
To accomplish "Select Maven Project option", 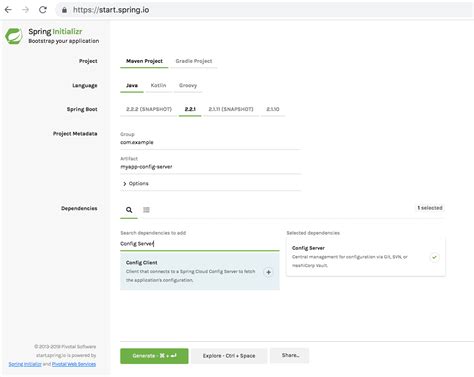I will [x=144, y=61].
